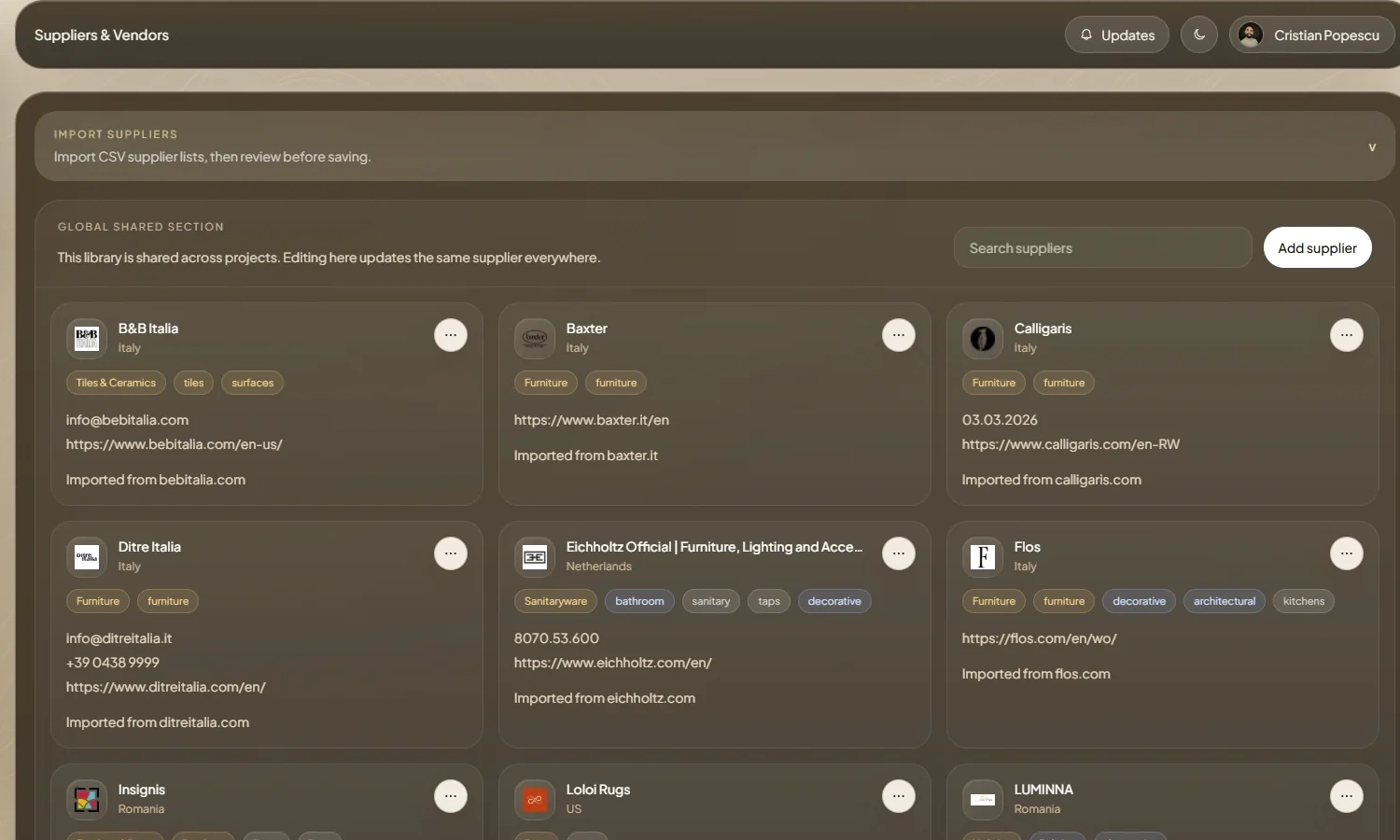
Task: Open the baxter.it/en website link
Action: tap(592, 420)
